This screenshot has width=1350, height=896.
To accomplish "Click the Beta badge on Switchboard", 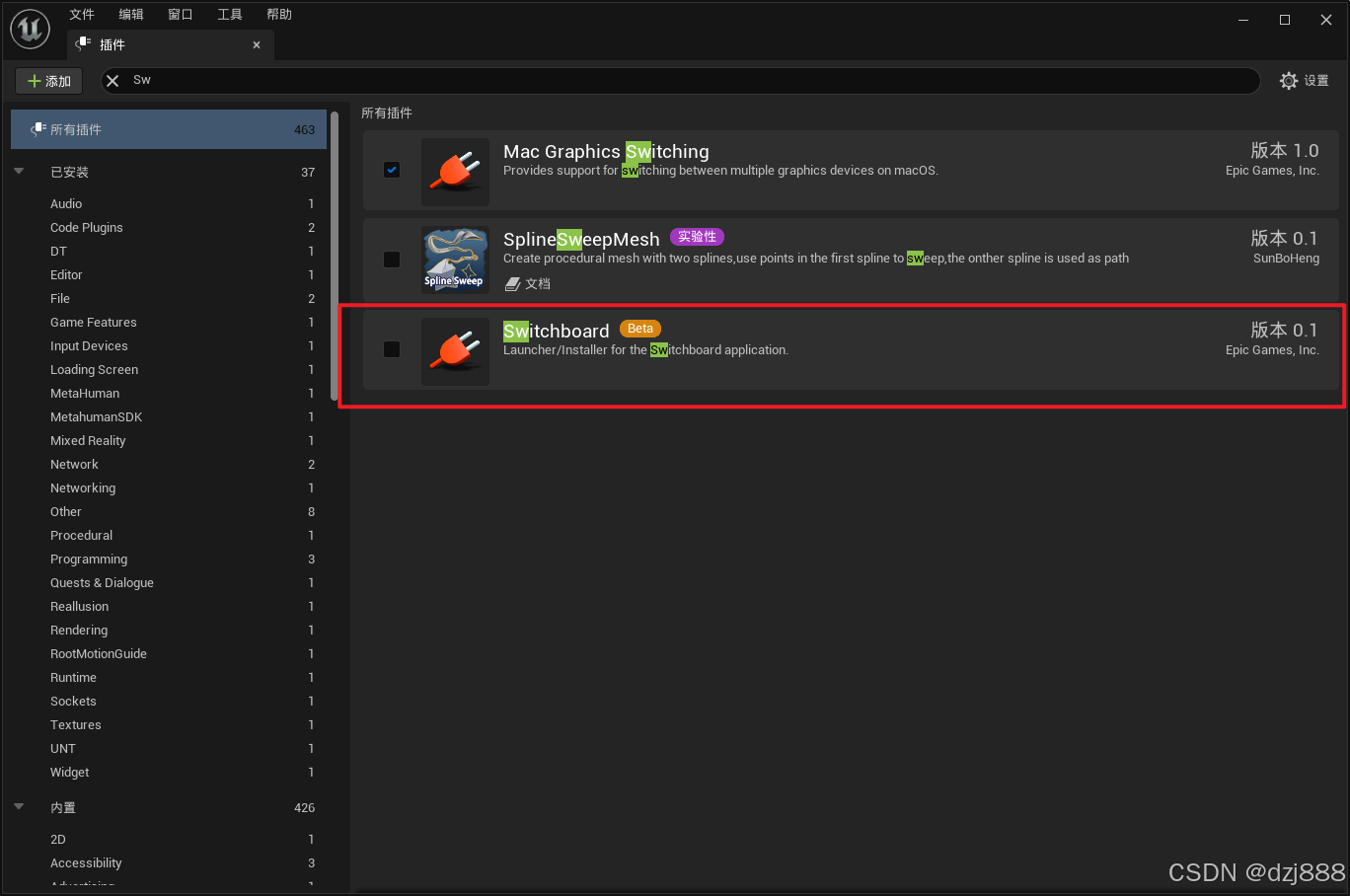I will coord(640,329).
